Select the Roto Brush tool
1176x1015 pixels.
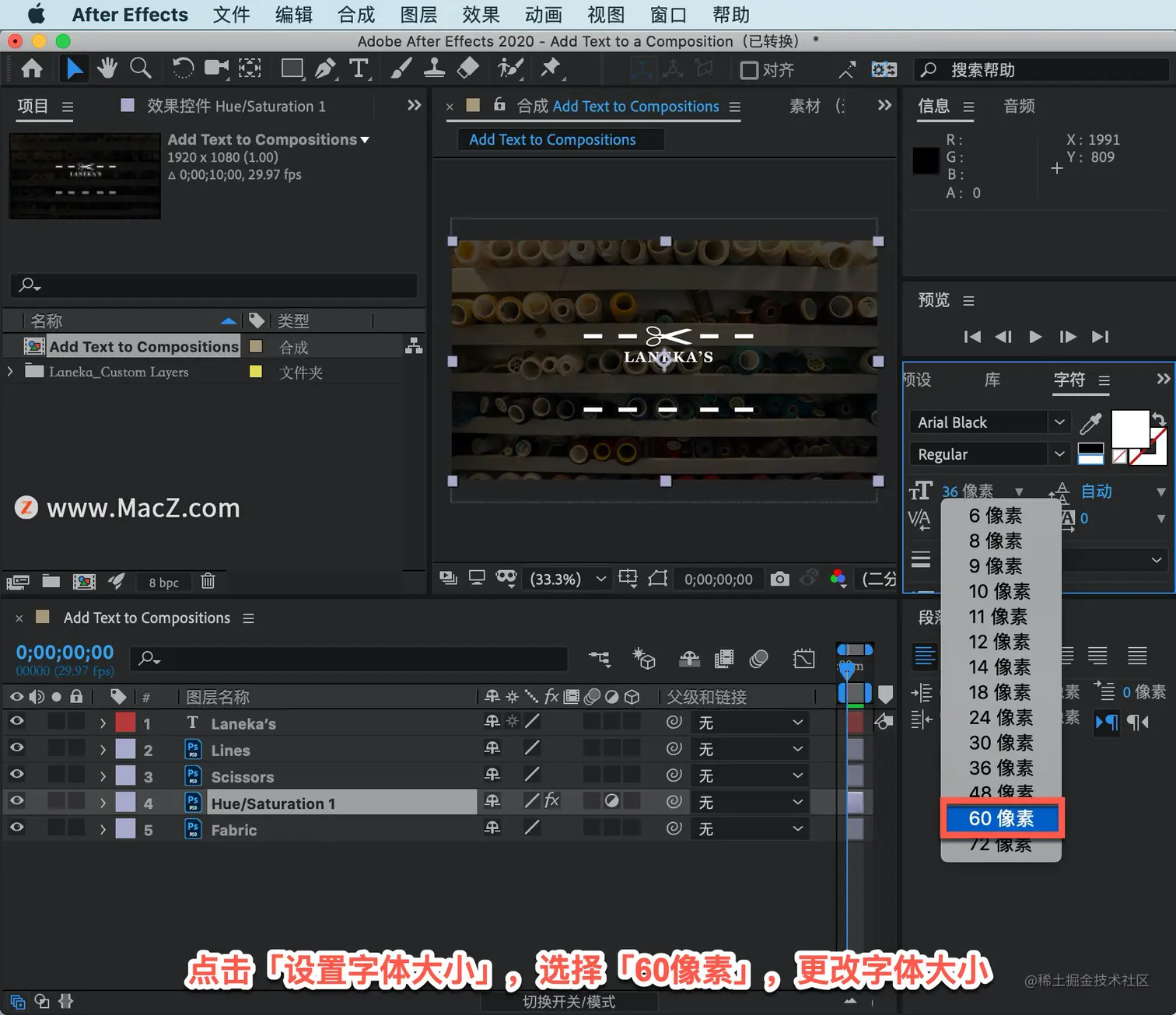[x=510, y=69]
